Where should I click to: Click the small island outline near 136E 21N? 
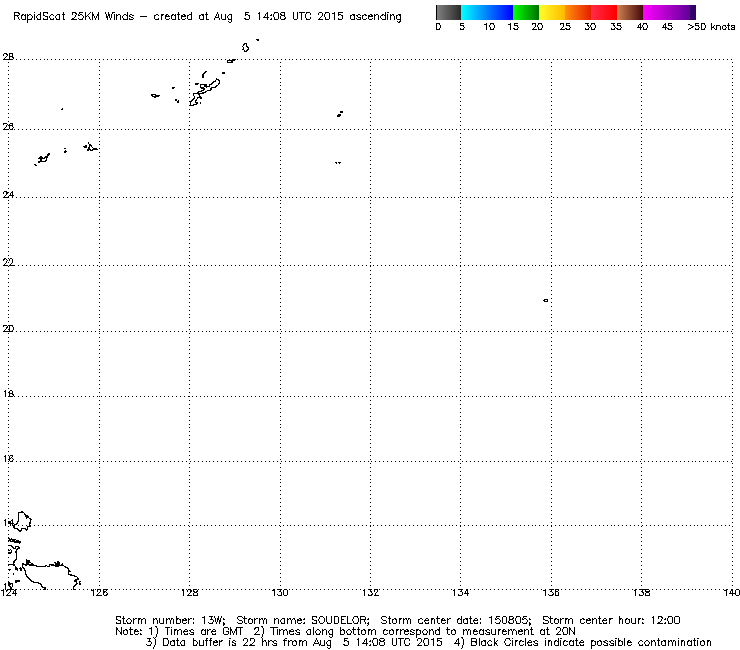pos(546,300)
